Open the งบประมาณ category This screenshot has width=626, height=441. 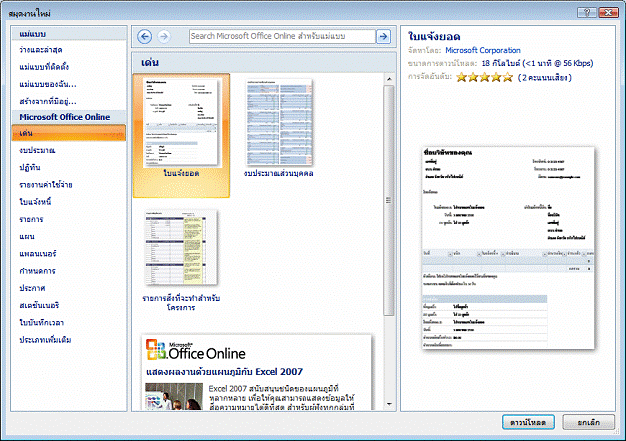pyautogui.click(x=37, y=150)
